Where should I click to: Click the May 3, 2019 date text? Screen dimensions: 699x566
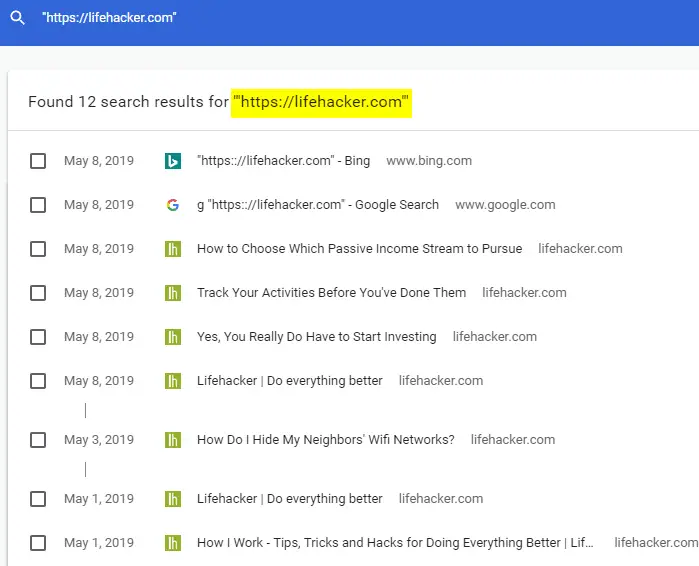pyautogui.click(x=99, y=440)
